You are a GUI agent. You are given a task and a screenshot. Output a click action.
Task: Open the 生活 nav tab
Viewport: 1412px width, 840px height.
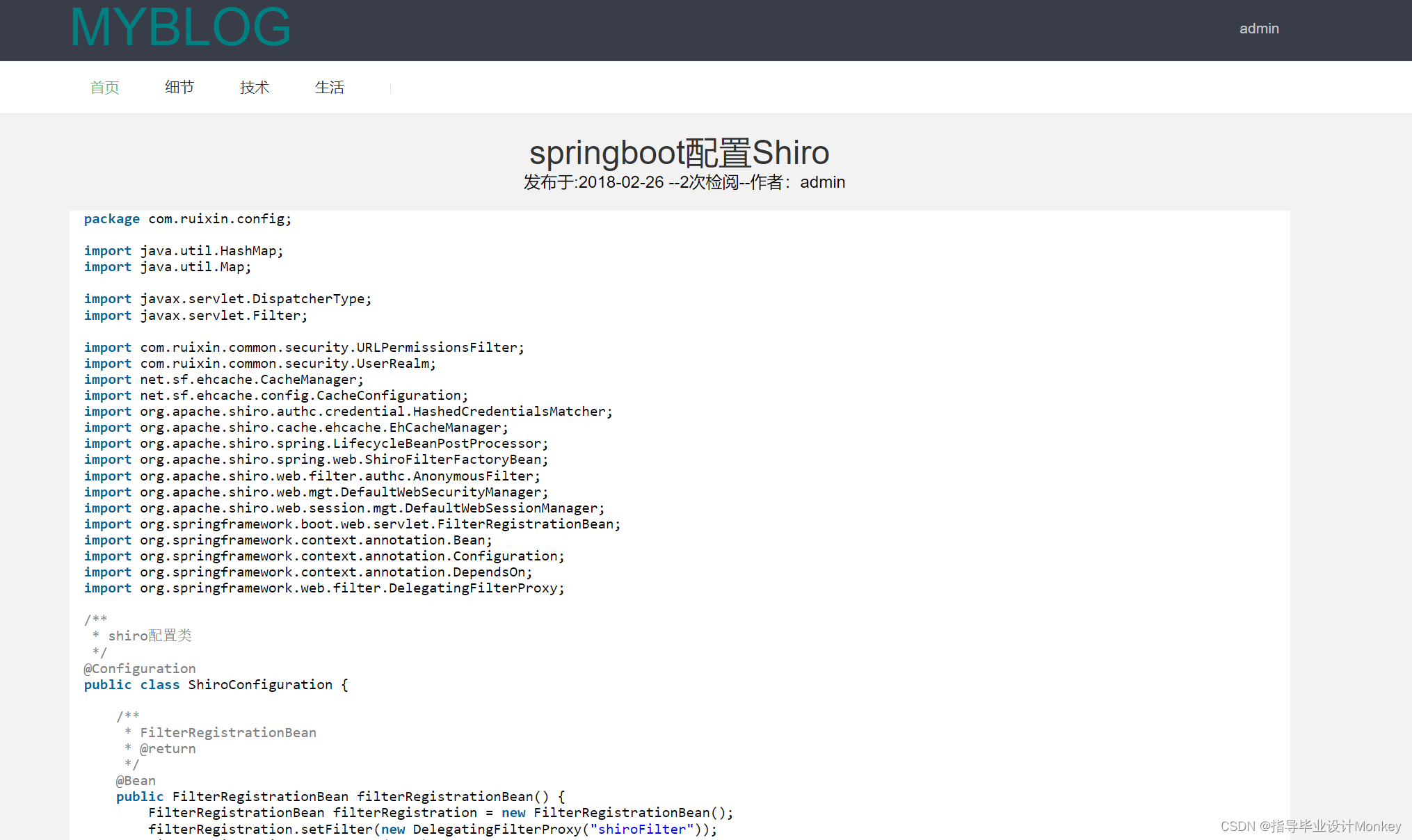330,88
